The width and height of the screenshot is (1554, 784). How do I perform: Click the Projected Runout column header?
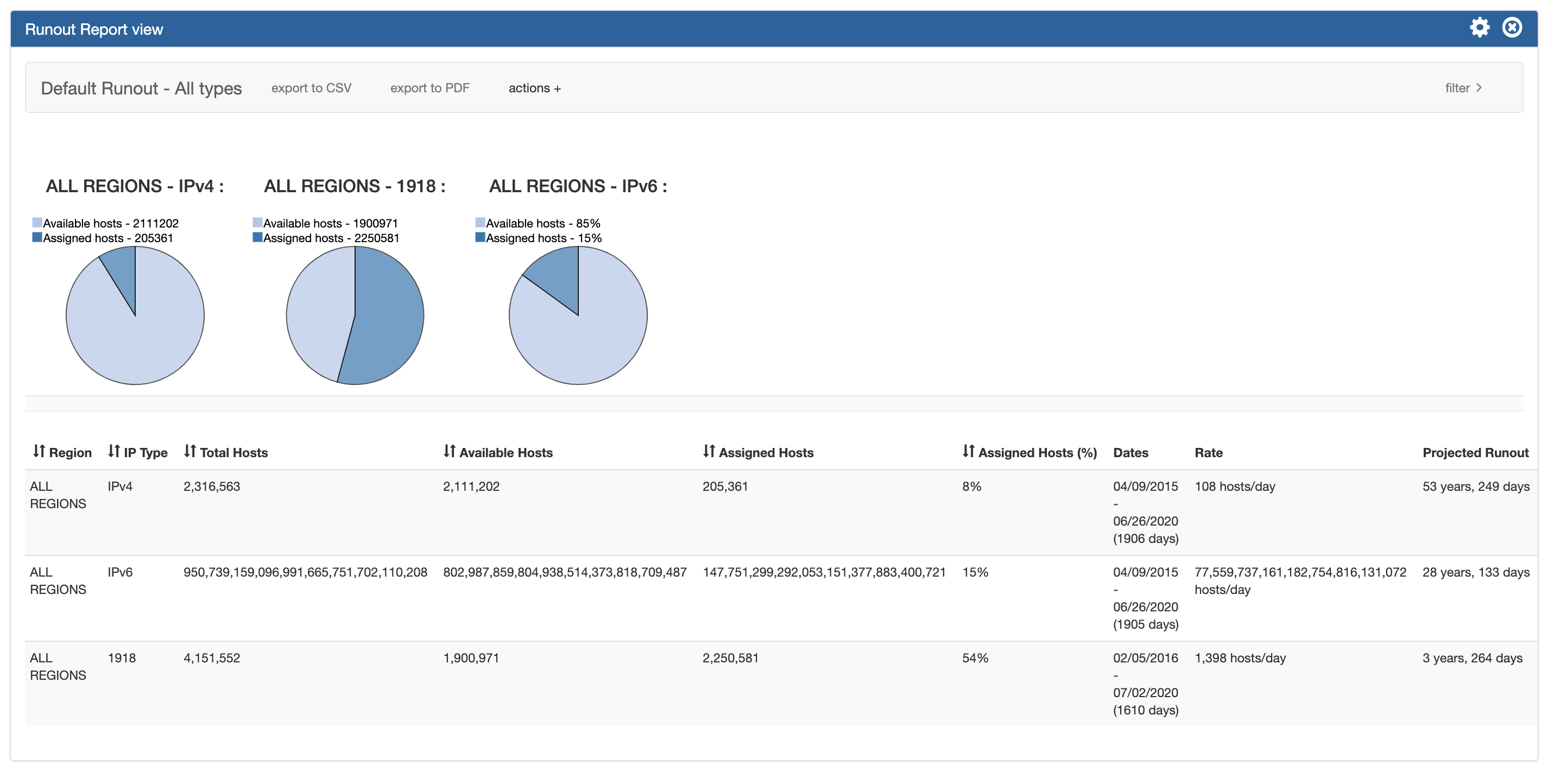click(x=1475, y=452)
